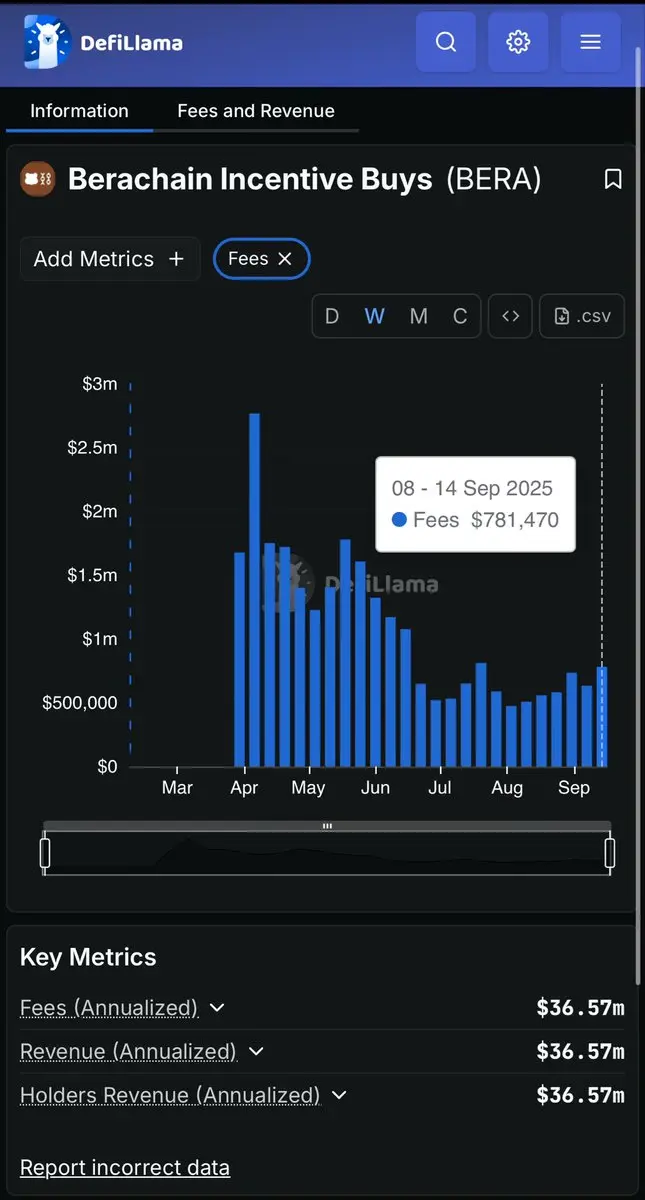Select weekly W chart interval

375,316
